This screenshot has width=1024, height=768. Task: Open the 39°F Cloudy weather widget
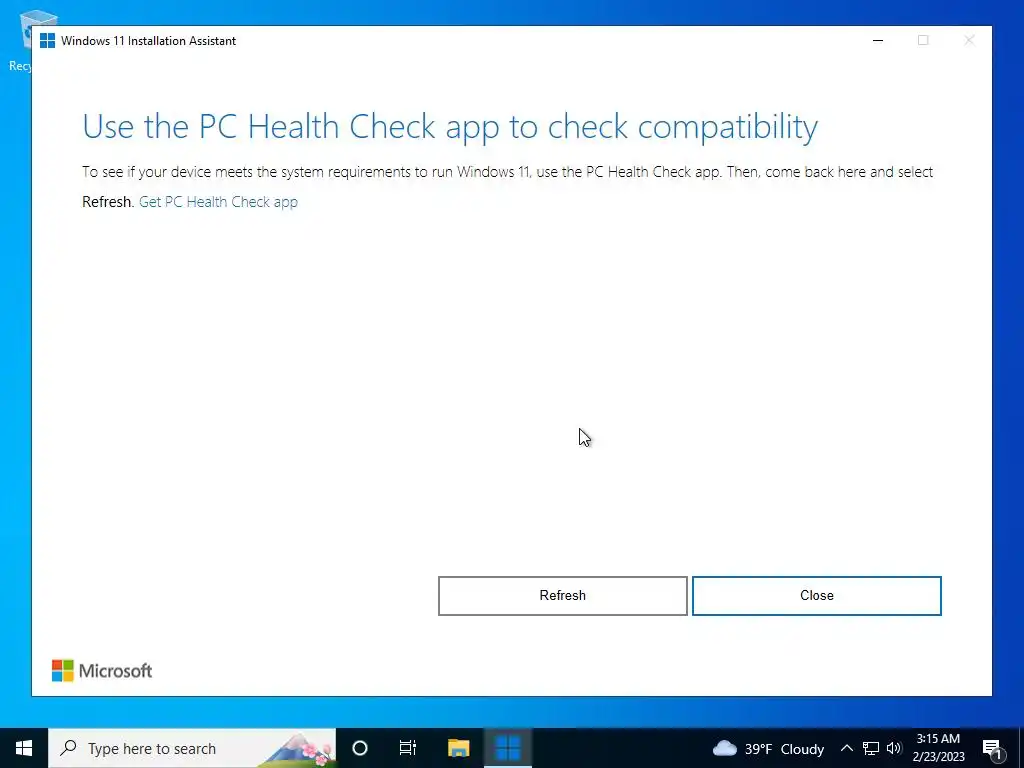click(768, 748)
